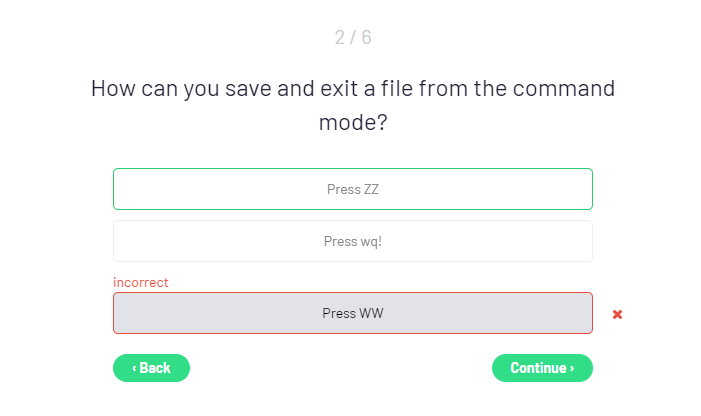Click the save and exit question text
Viewport: 701px width, 416px height.
click(x=353, y=88)
